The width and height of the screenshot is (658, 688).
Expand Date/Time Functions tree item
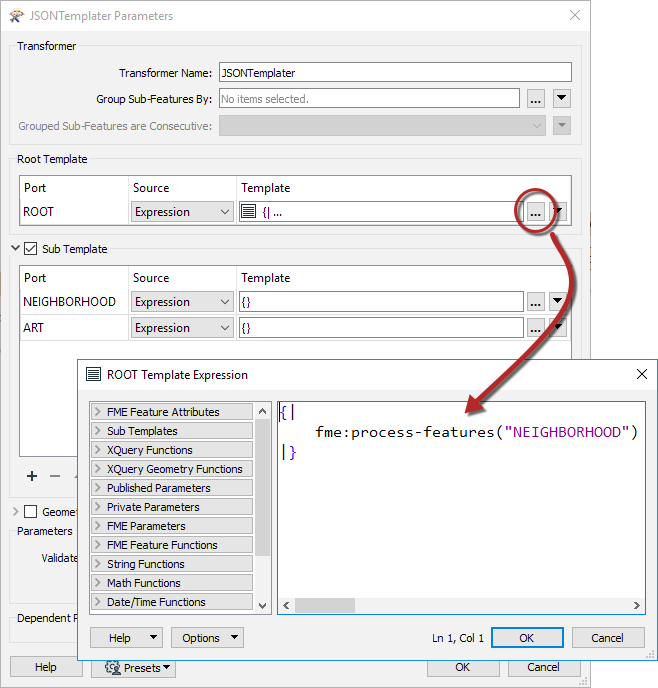click(172, 602)
